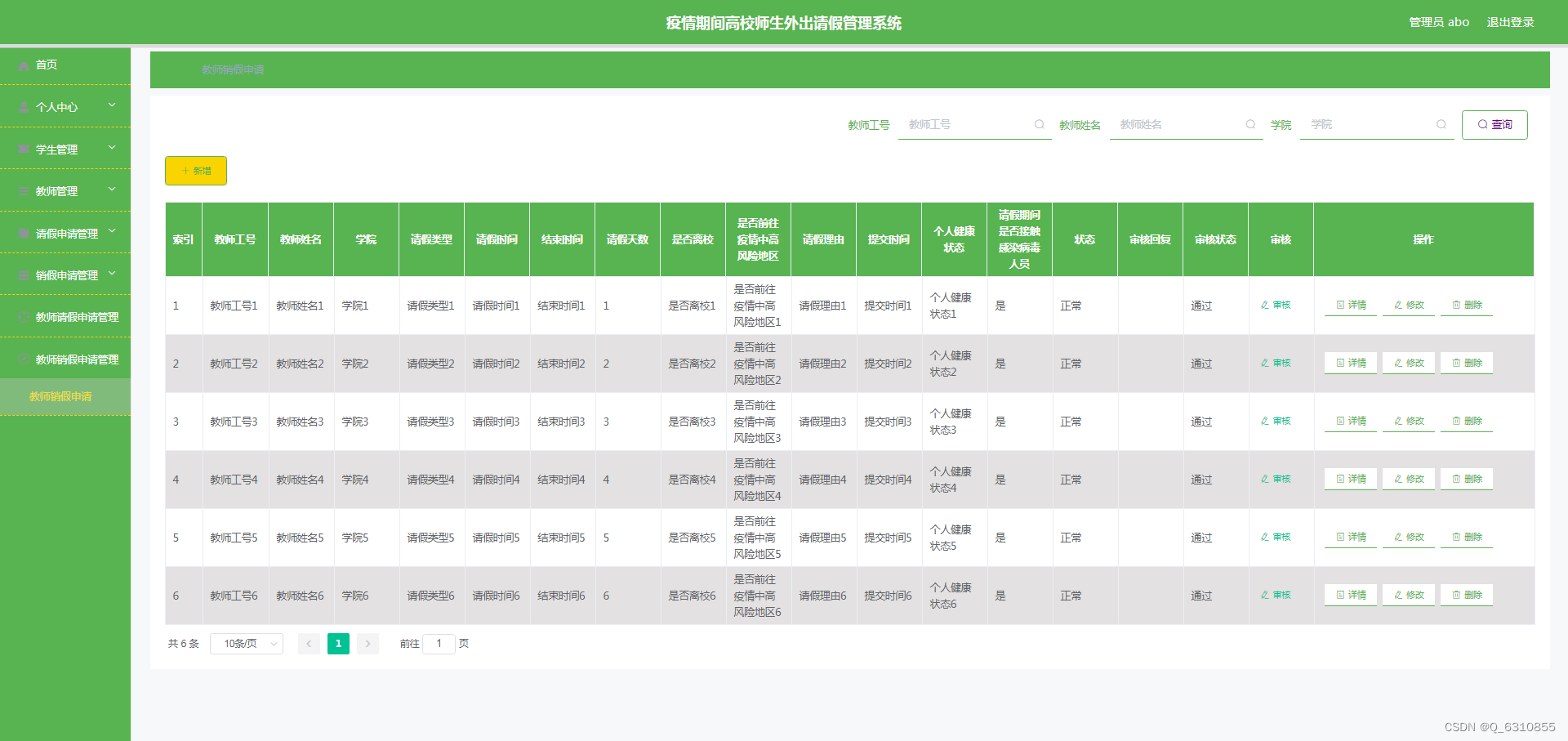Expand the 个人中心 submenu chevron
Image resolution: width=1568 pixels, height=741 pixels.
tap(112, 105)
